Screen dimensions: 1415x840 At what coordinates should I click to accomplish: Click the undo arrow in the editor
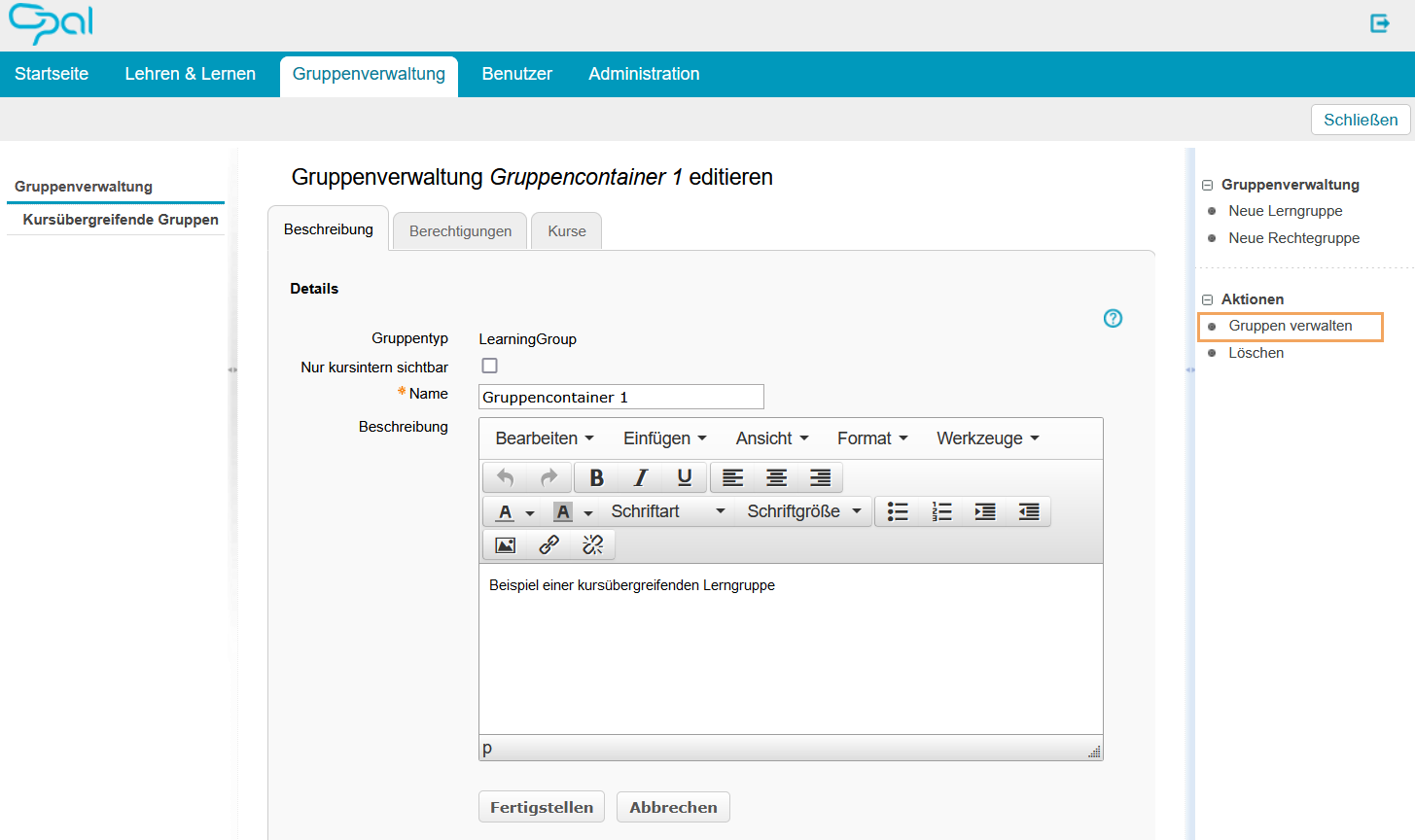tap(504, 477)
